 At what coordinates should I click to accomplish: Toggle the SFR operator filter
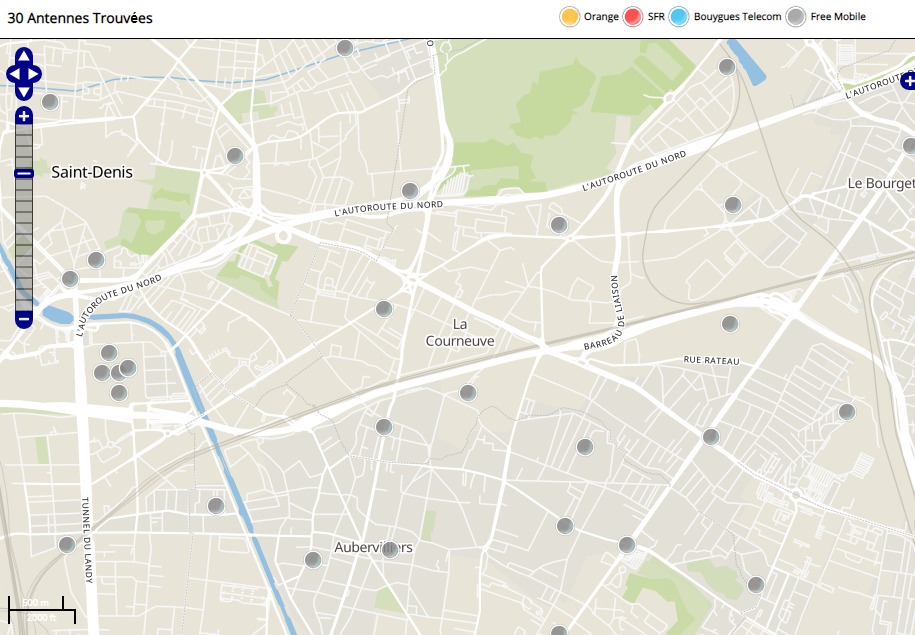coord(632,17)
